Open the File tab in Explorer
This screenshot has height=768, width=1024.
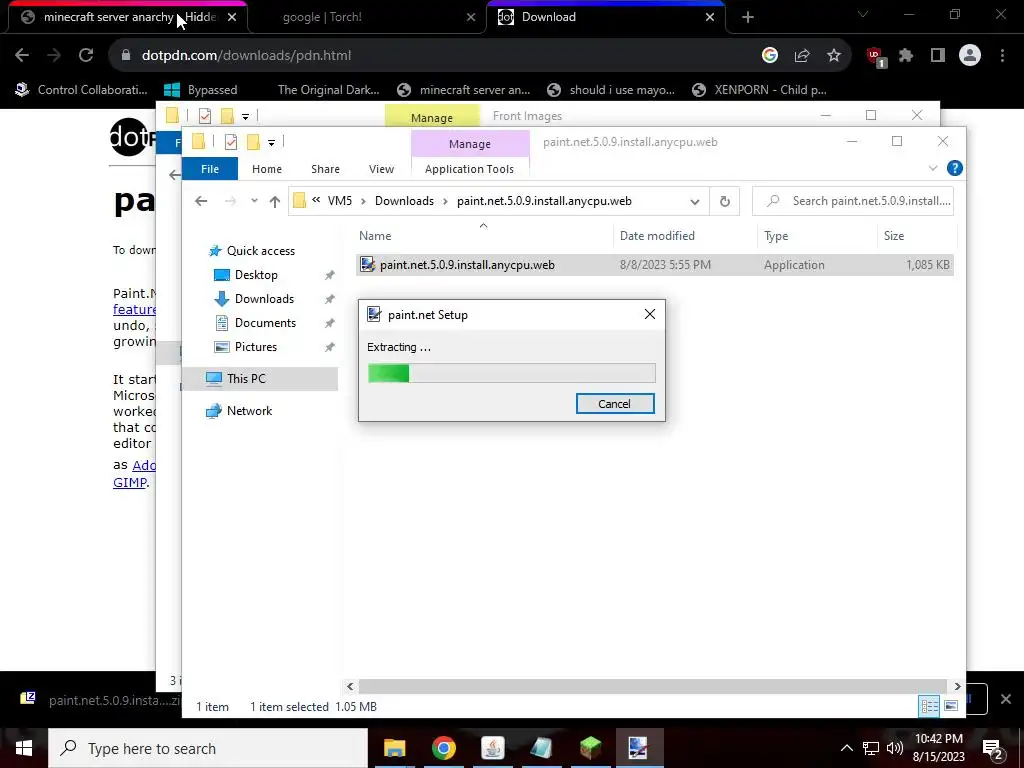210,168
